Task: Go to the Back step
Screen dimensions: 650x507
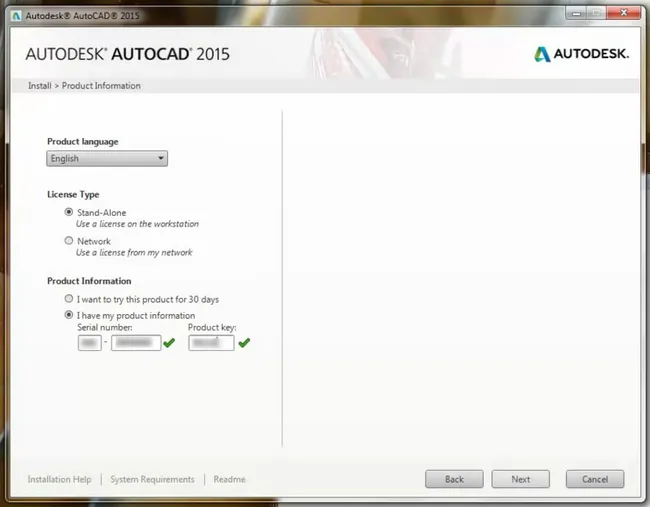Action: pos(454,479)
